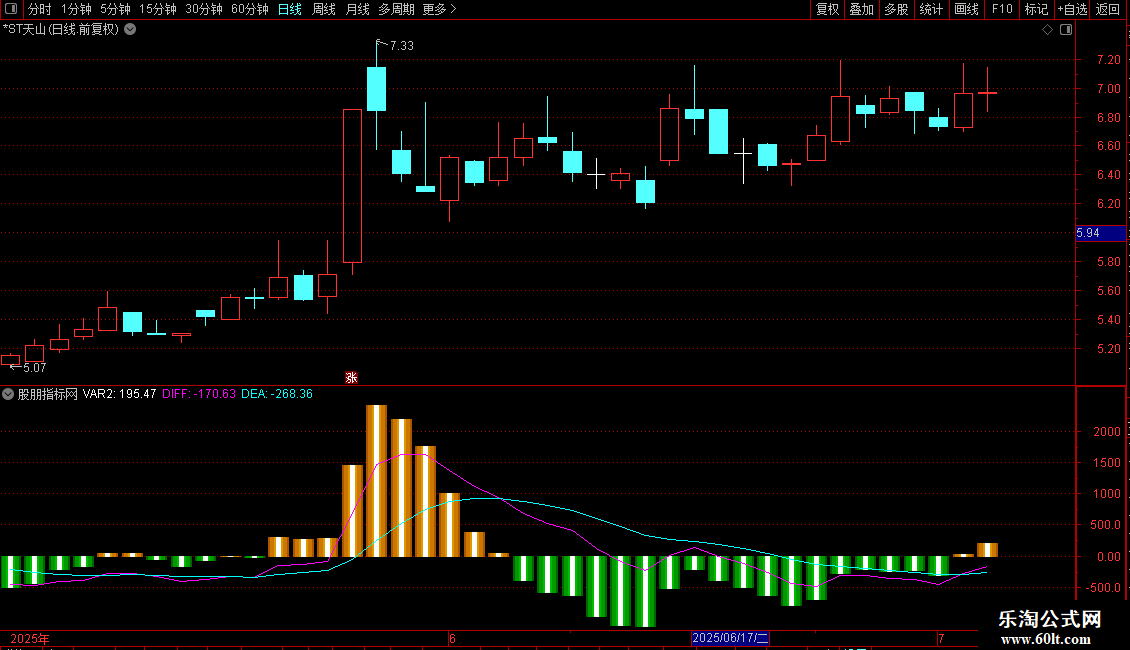Click the 7.33 high price label
This screenshot has width=1130, height=650.
(x=401, y=45)
